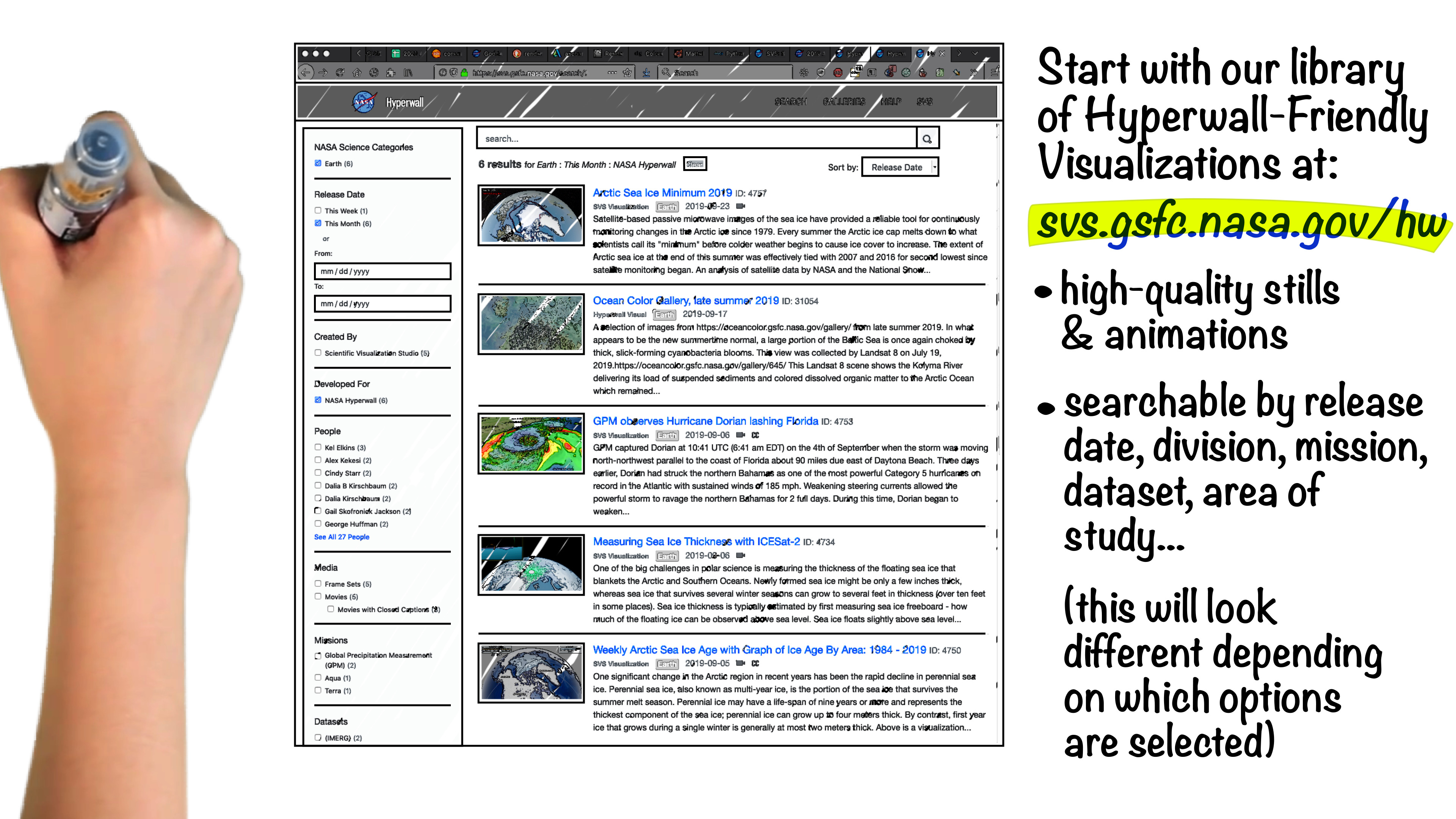
Task: Click the NASA meatball logo
Action: 364,102
